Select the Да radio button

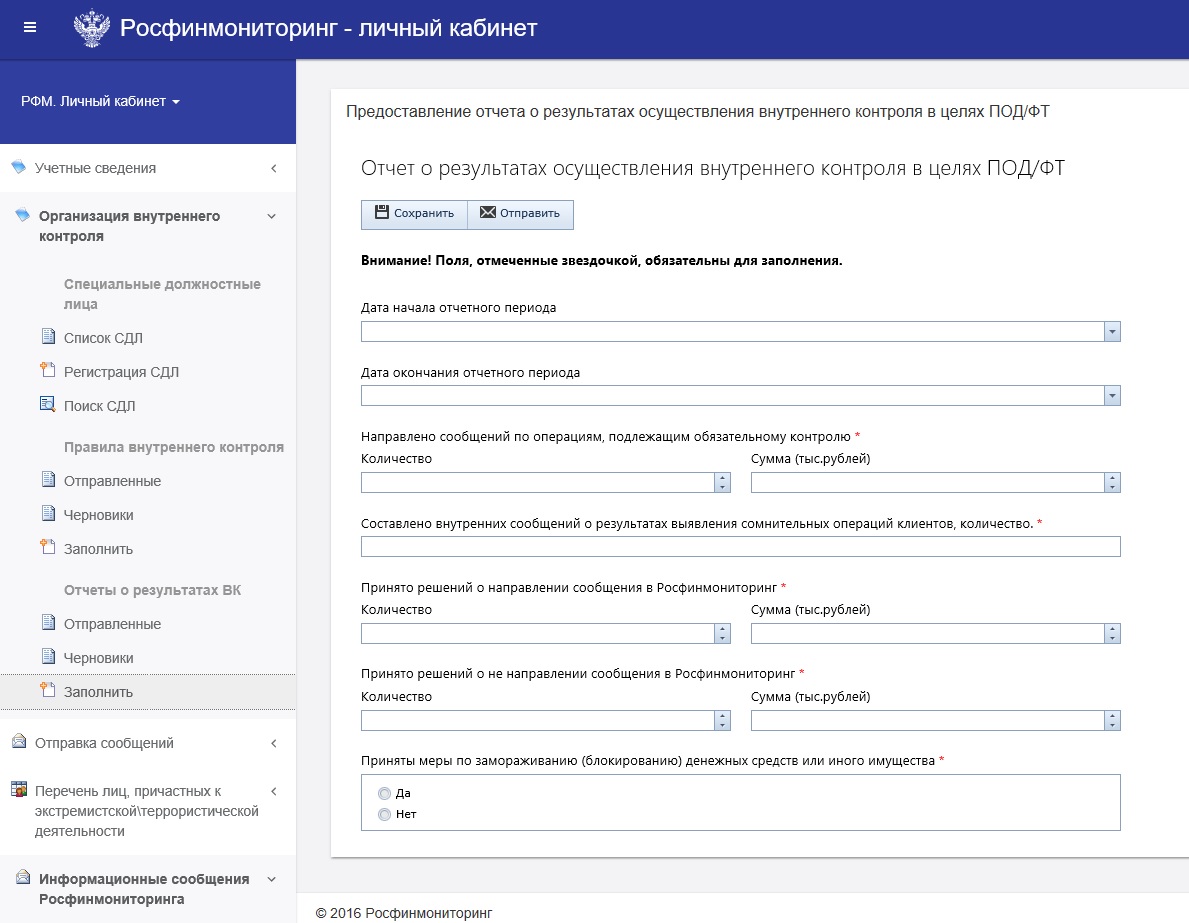(384, 793)
